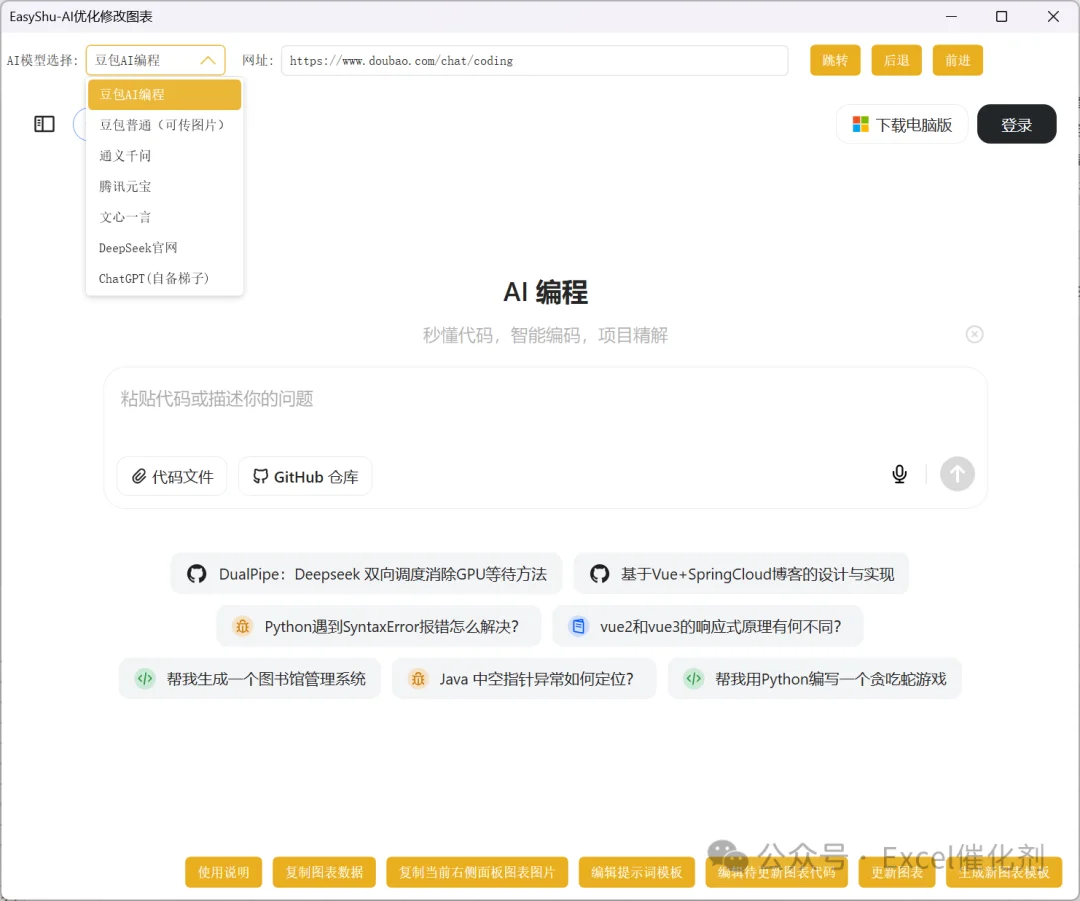
Task: Minimize the EasyShu window
Action: [x=951, y=17]
